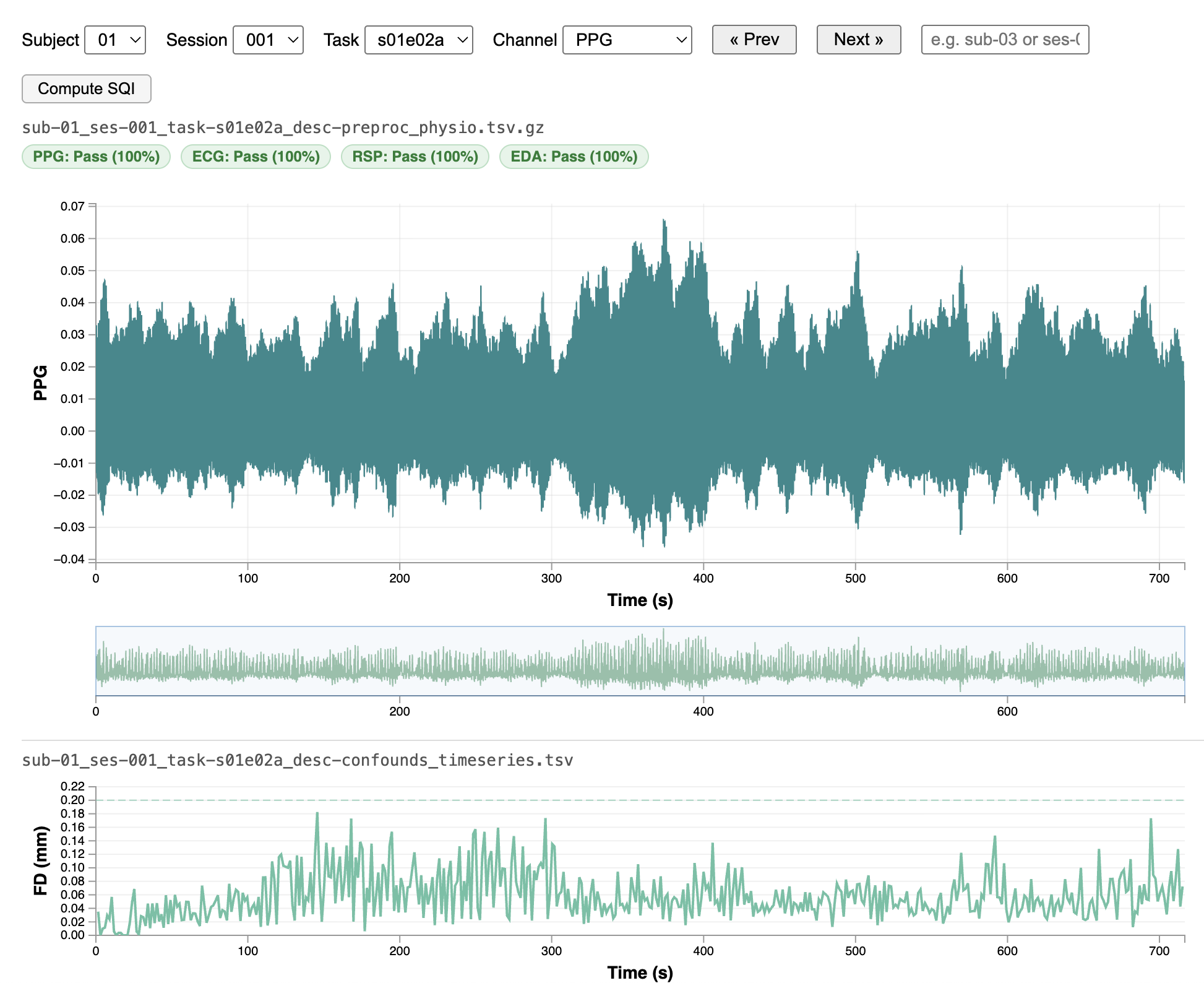
Task: Click the Compute SQI button
Action: [86, 89]
